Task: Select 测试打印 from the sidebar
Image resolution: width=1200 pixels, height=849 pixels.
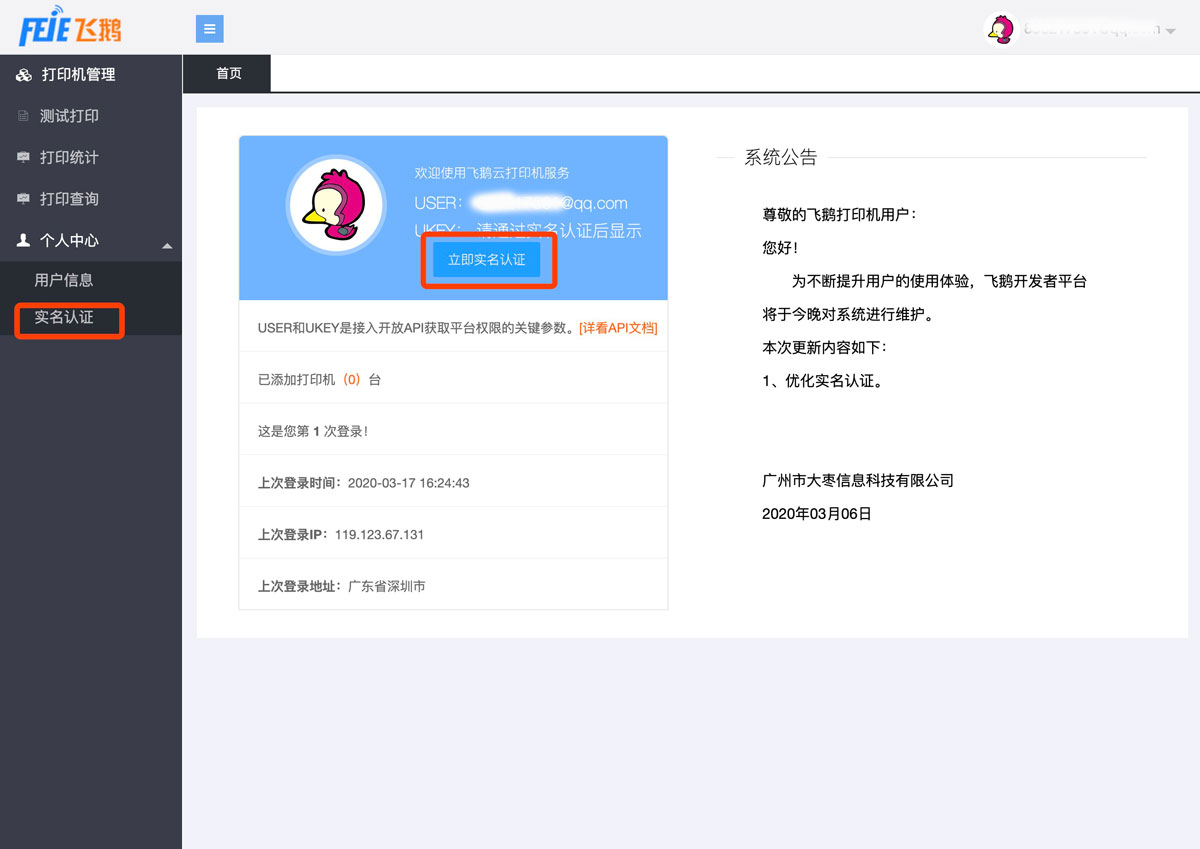Action: [69, 116]
